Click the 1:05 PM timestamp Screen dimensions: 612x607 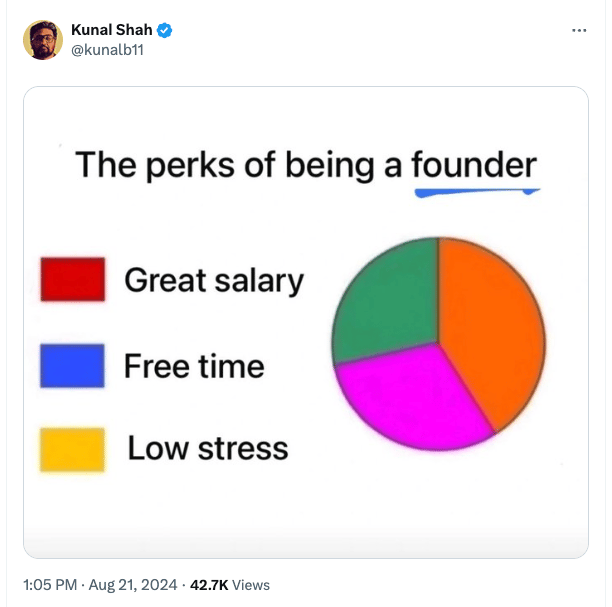point(50,585)
